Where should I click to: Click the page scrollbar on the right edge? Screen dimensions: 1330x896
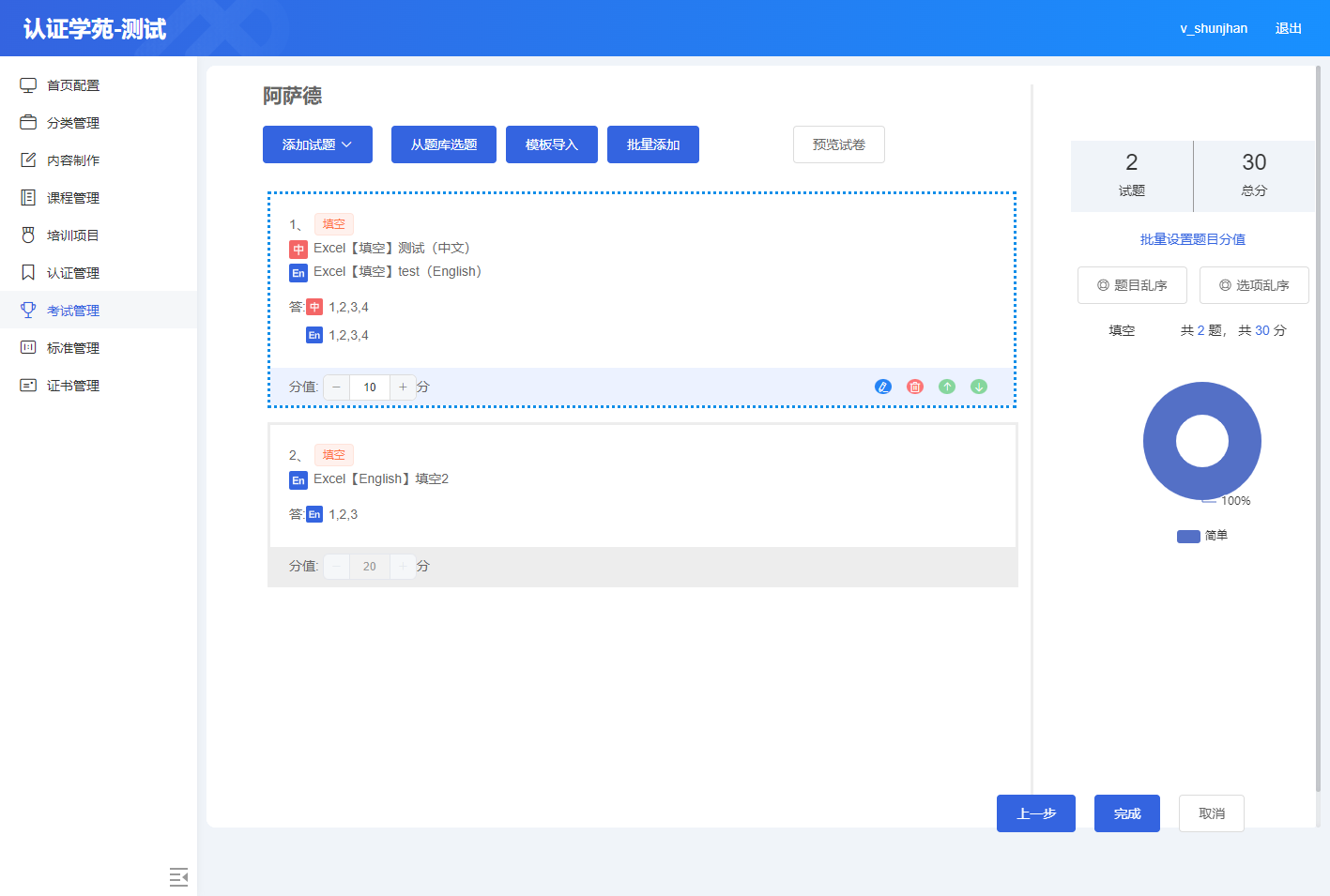click(x=1317, y=429)
